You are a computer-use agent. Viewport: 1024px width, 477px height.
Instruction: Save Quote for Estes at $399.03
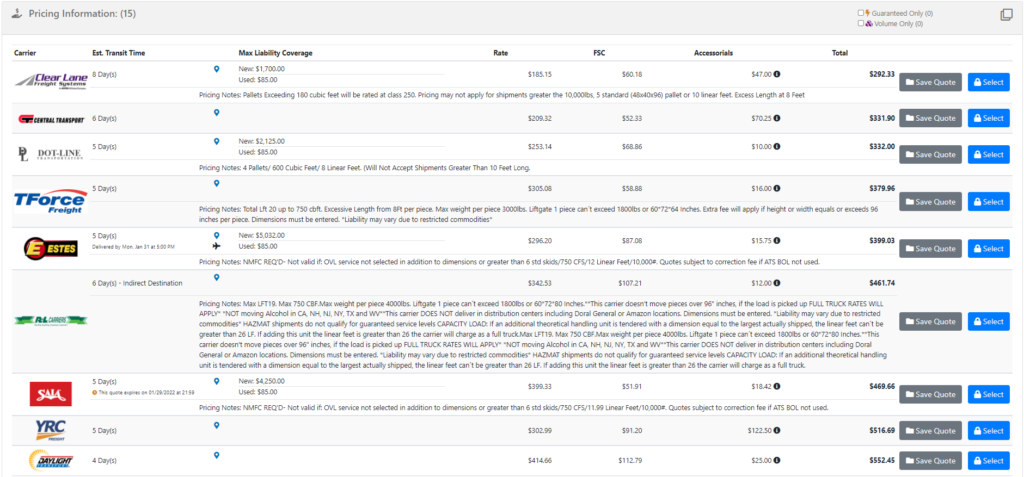pos(931,249)
